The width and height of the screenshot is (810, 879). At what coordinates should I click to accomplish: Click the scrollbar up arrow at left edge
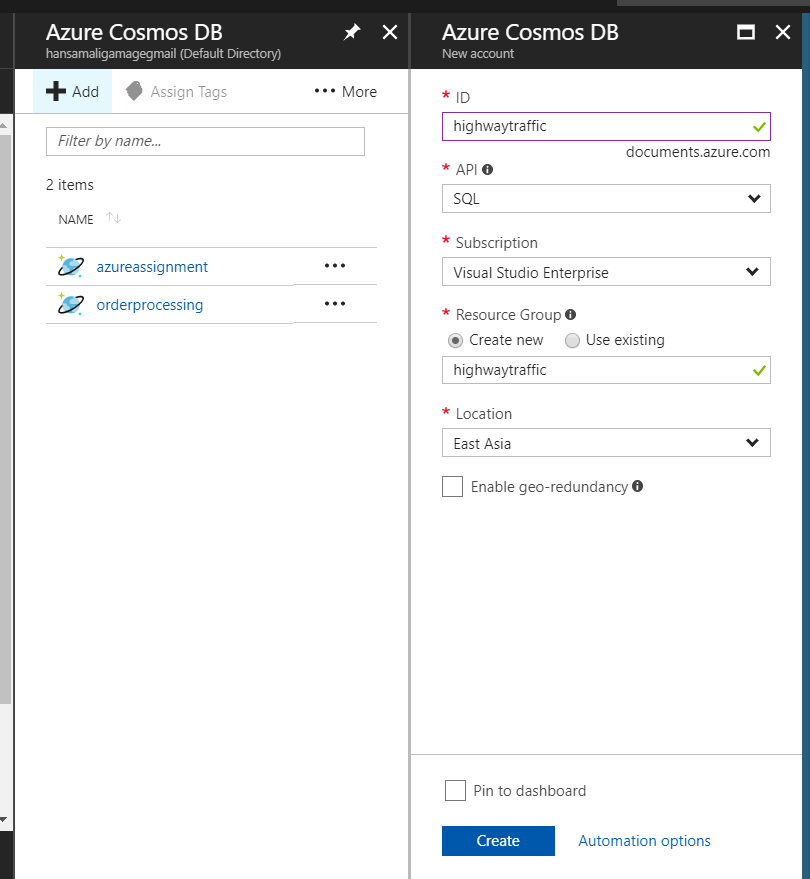[x=4, y=126]
